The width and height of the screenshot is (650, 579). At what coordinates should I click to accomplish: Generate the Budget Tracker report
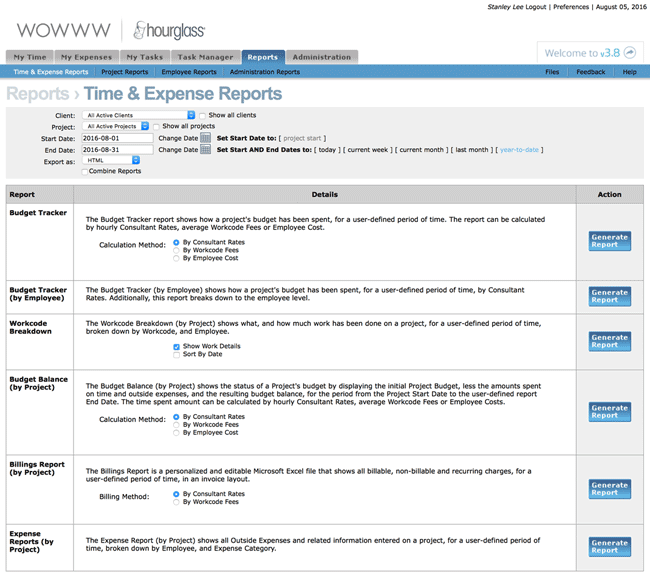coord(609,241)
